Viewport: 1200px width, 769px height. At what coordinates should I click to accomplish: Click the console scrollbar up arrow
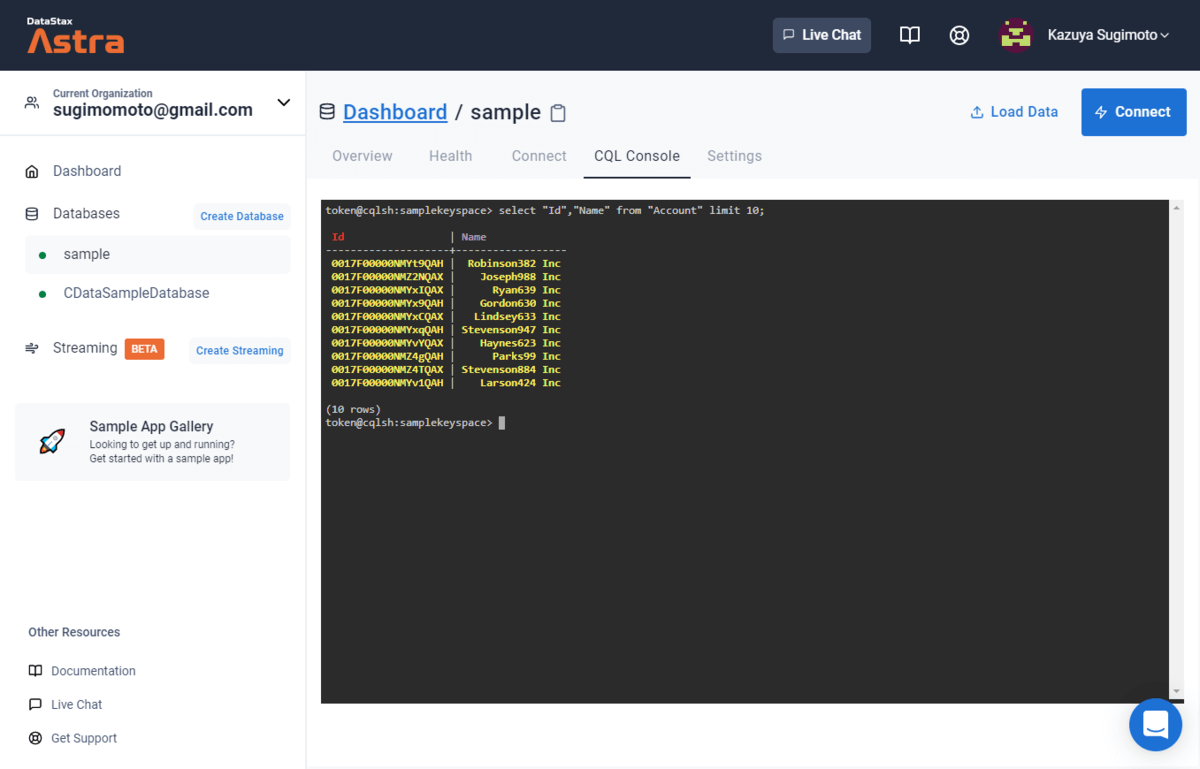click(x=1176, y=208)
